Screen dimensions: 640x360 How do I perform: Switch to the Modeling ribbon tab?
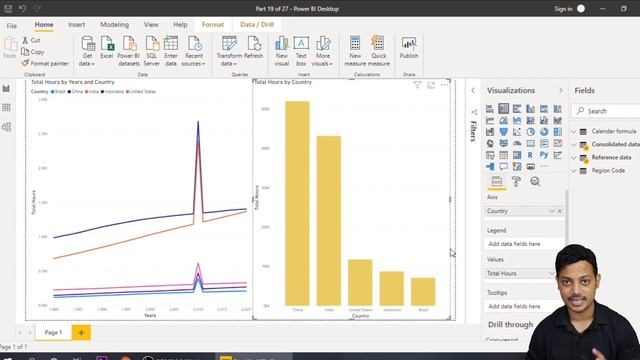point(114,24)
